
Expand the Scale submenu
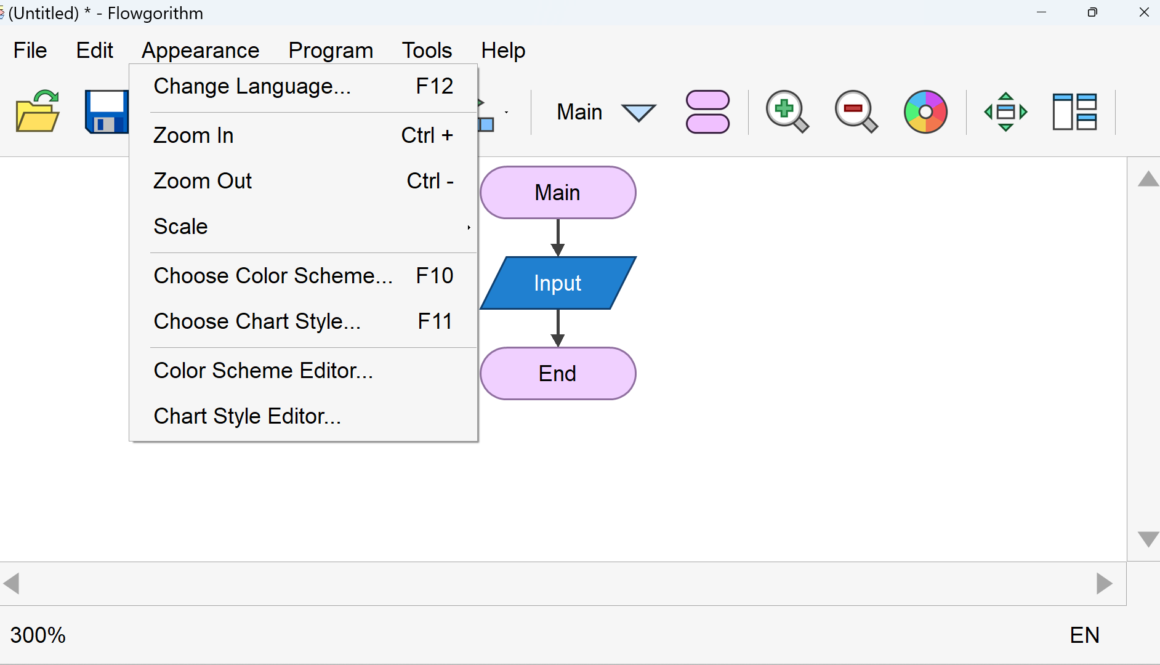[303, 226]
